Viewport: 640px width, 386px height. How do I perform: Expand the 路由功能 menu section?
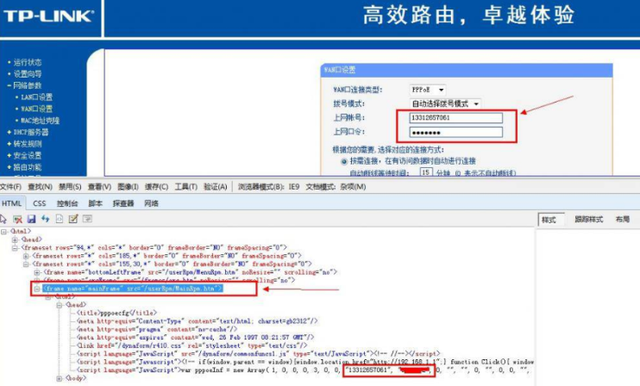tap(27, 167)
